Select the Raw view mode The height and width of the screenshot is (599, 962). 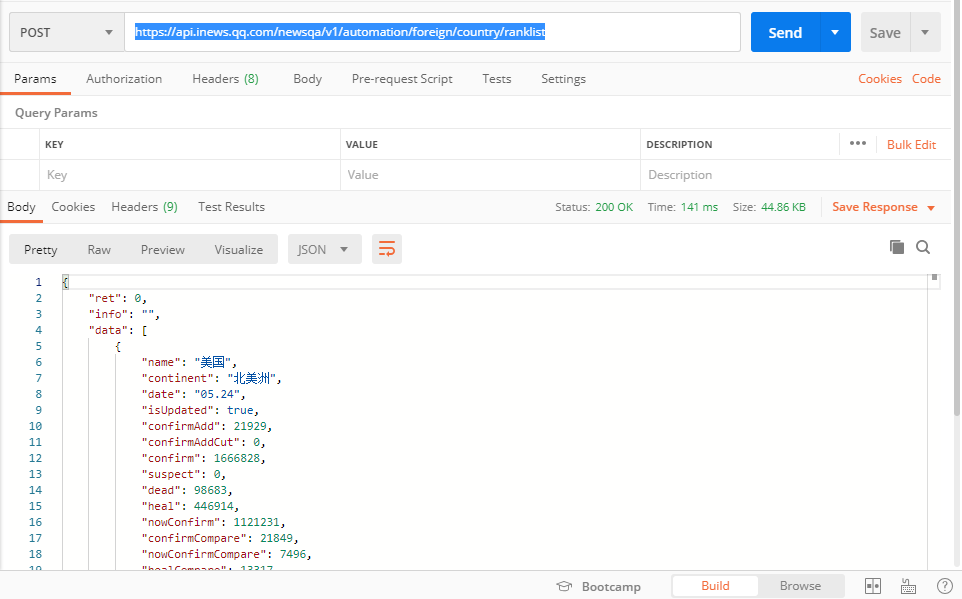pyautogui.click(x=99, y=249)
